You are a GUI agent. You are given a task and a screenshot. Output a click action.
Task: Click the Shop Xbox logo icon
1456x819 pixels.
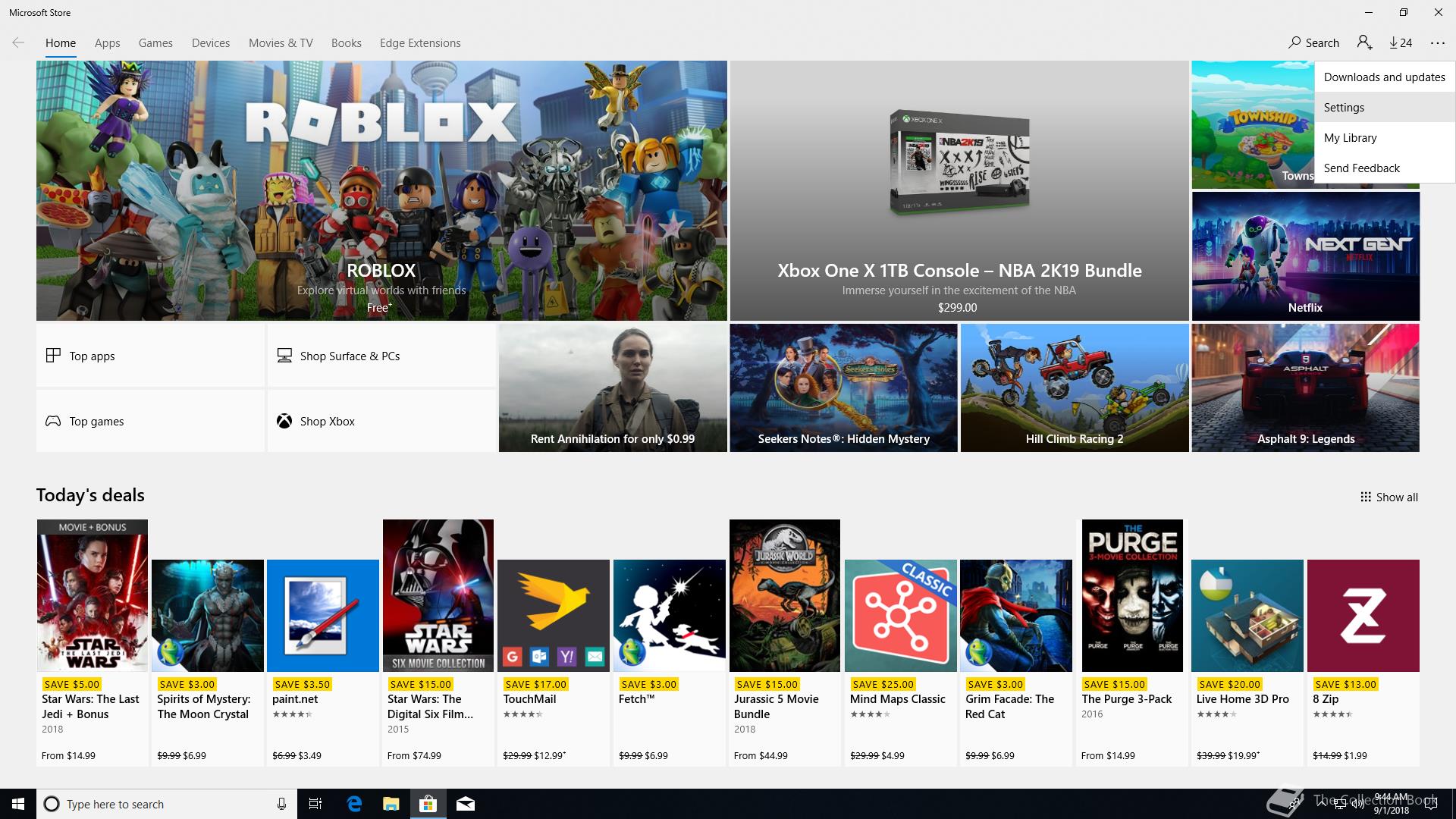coord(284,421)
